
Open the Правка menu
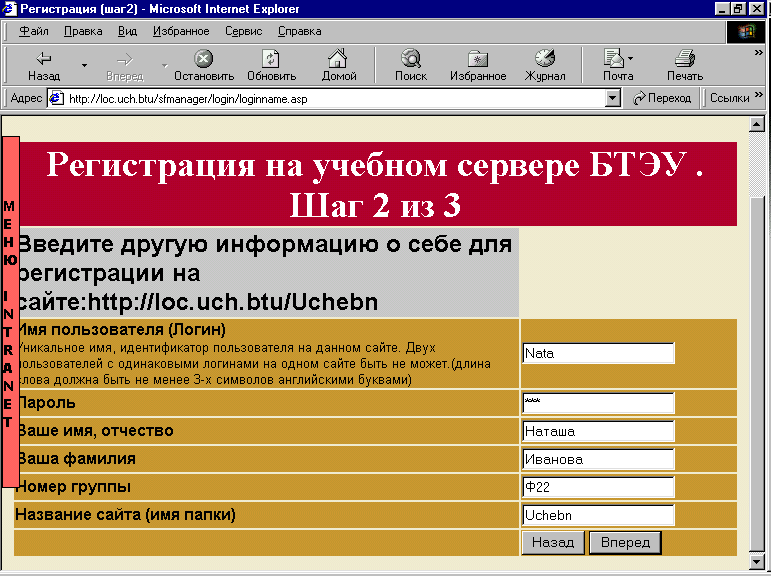pyautogui.click(x=83, y=31)
